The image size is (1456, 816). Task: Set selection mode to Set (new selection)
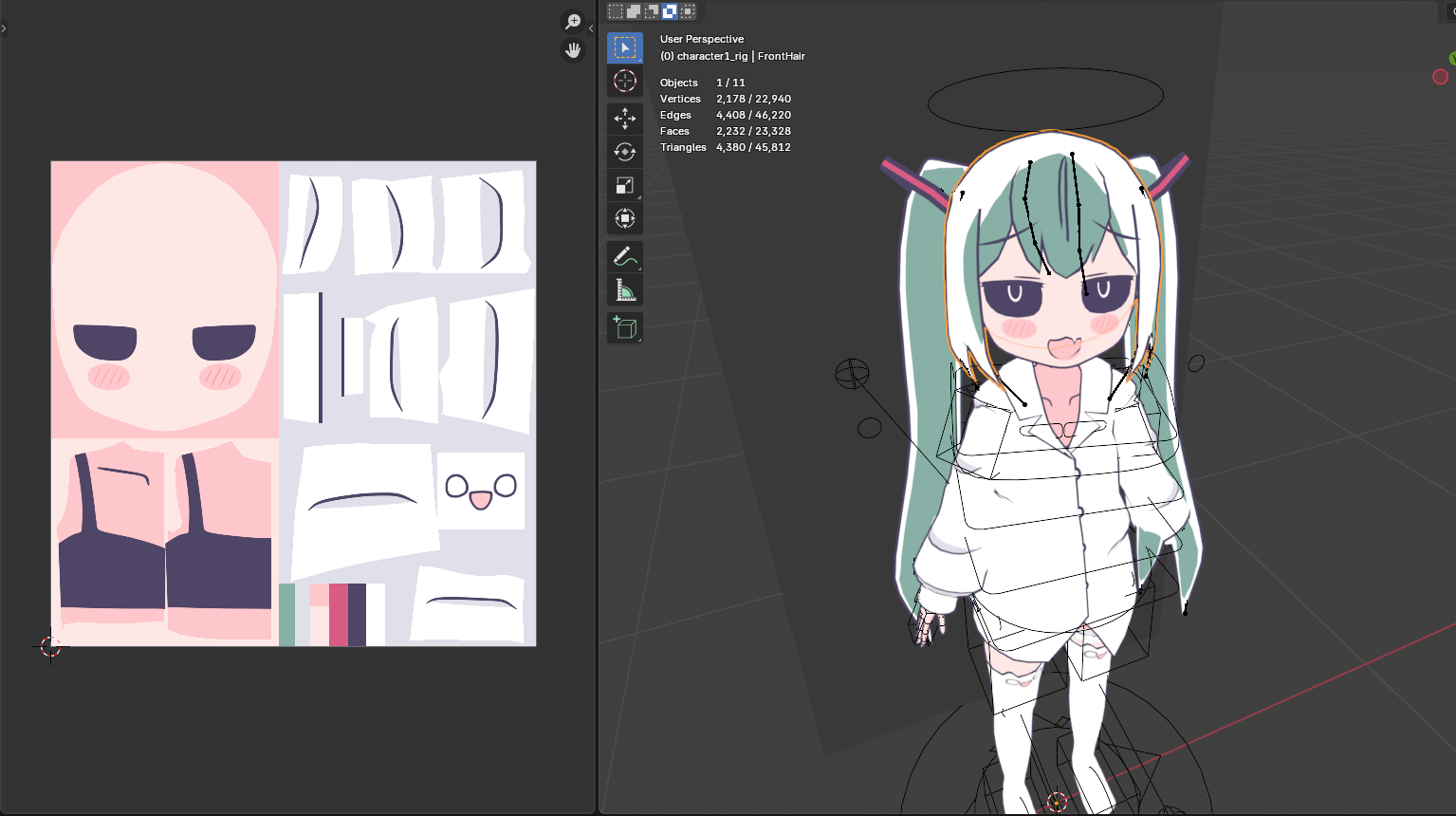(x=616, y=11)
